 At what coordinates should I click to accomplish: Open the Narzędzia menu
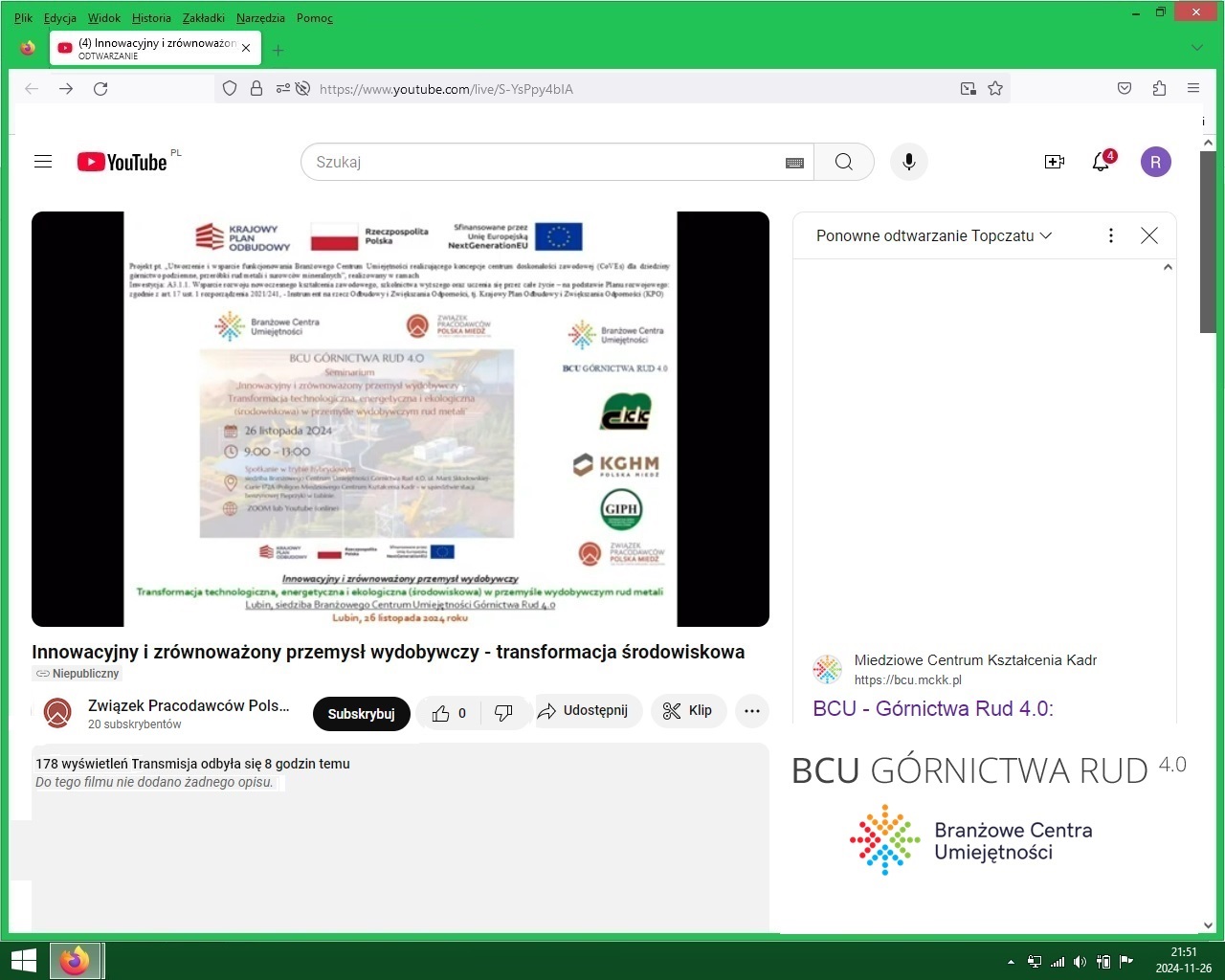point(260,17)
